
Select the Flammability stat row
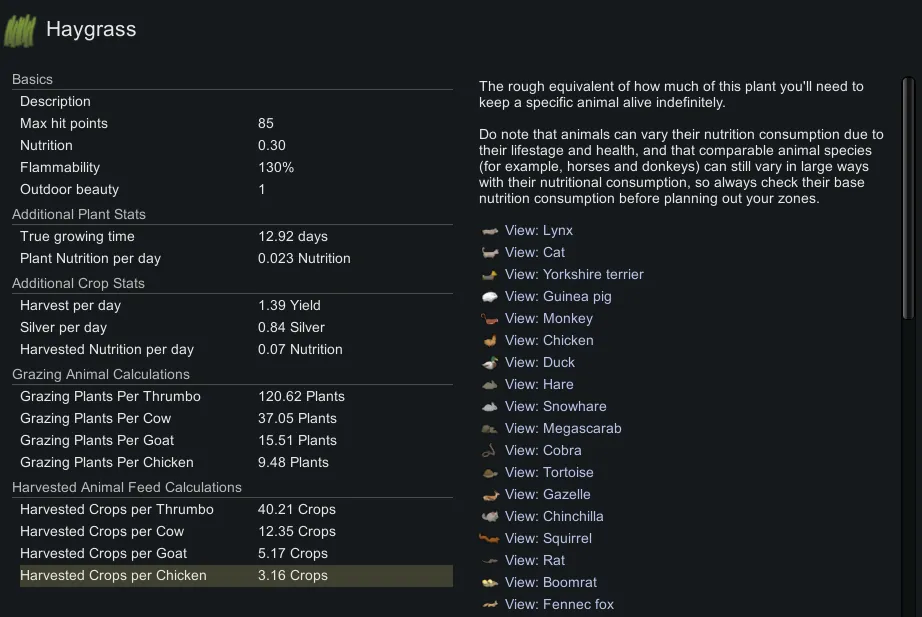pos(235,168)
